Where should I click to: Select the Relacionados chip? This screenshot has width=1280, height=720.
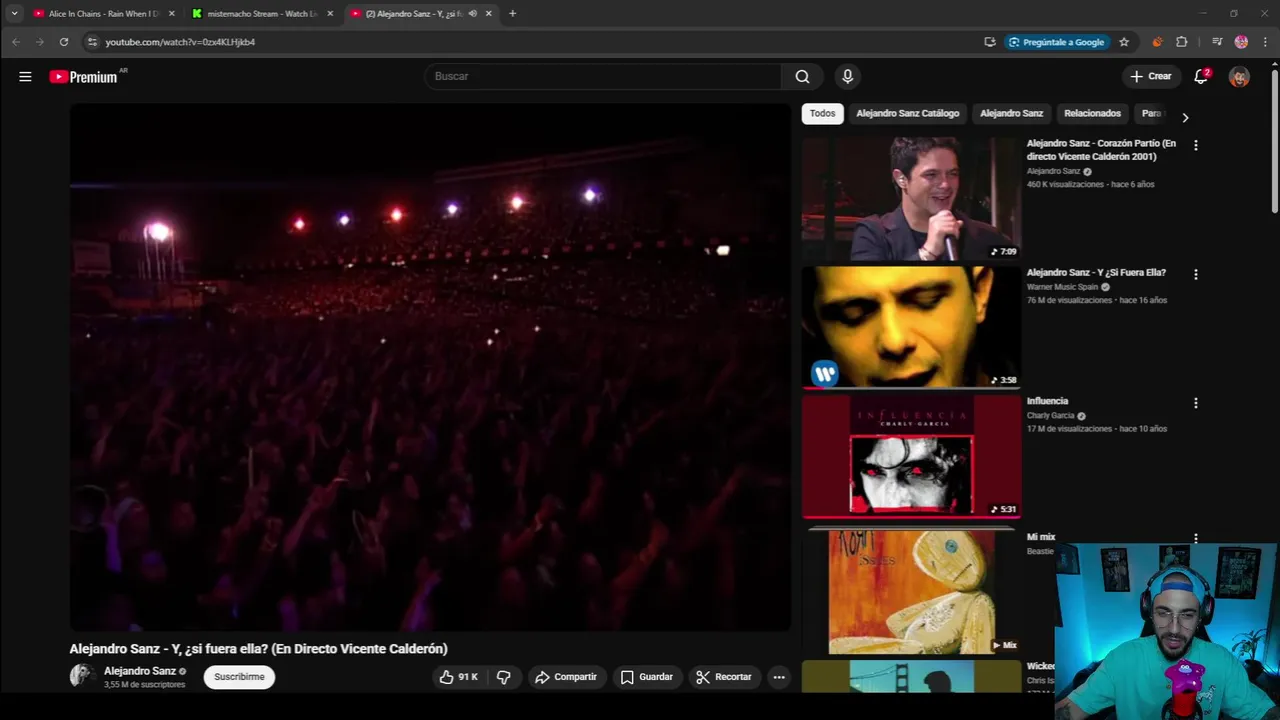(1092, 113)
